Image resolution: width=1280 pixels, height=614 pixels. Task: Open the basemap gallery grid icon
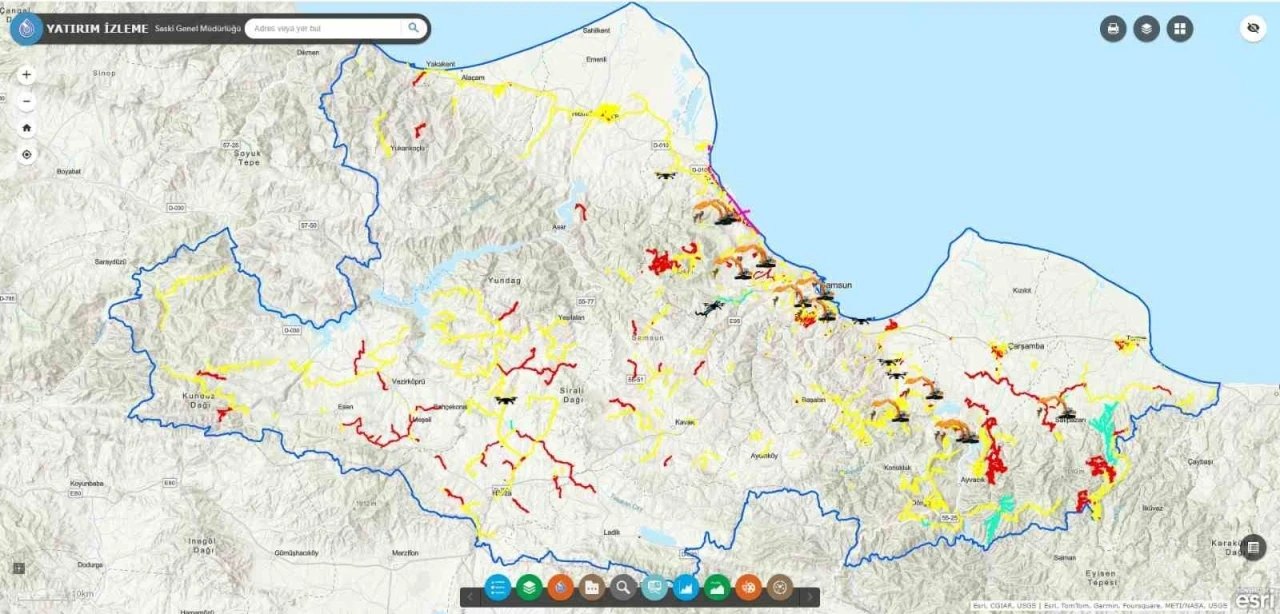click(x=1179, y=29)
